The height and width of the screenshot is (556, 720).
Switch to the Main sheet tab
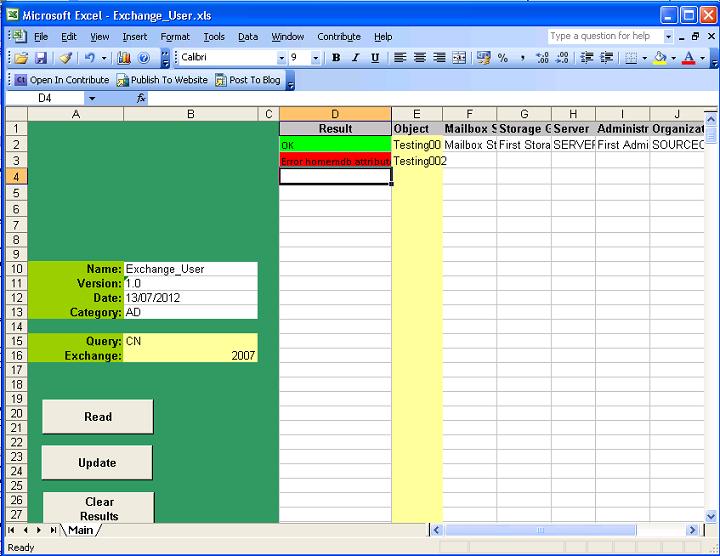point(80,530)
